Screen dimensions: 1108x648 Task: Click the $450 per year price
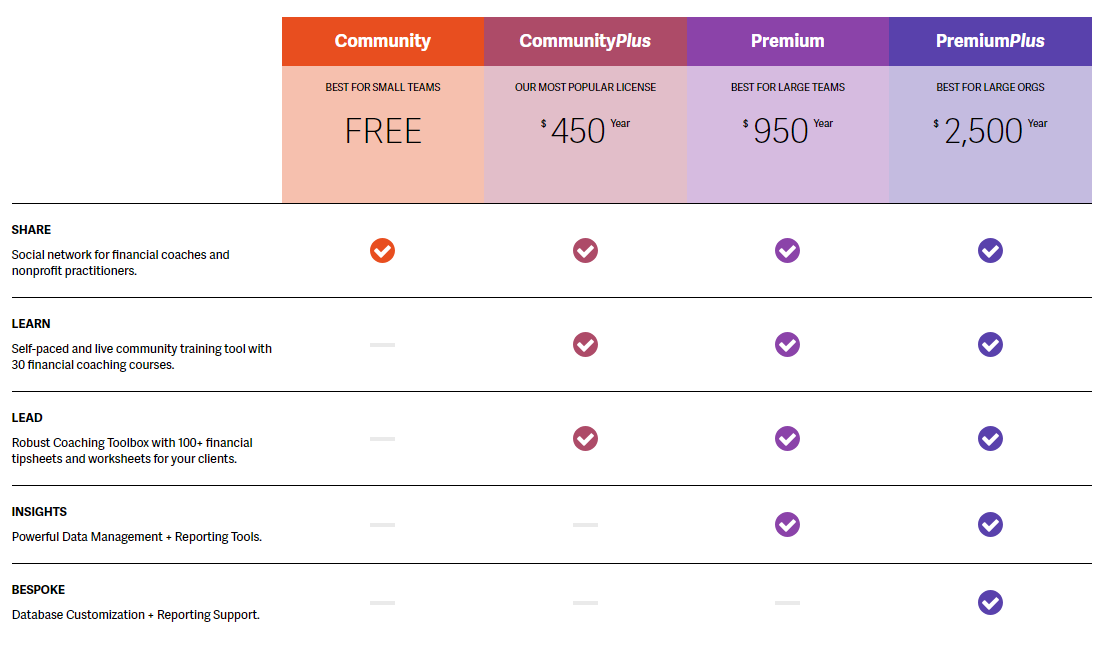point(579,131)
